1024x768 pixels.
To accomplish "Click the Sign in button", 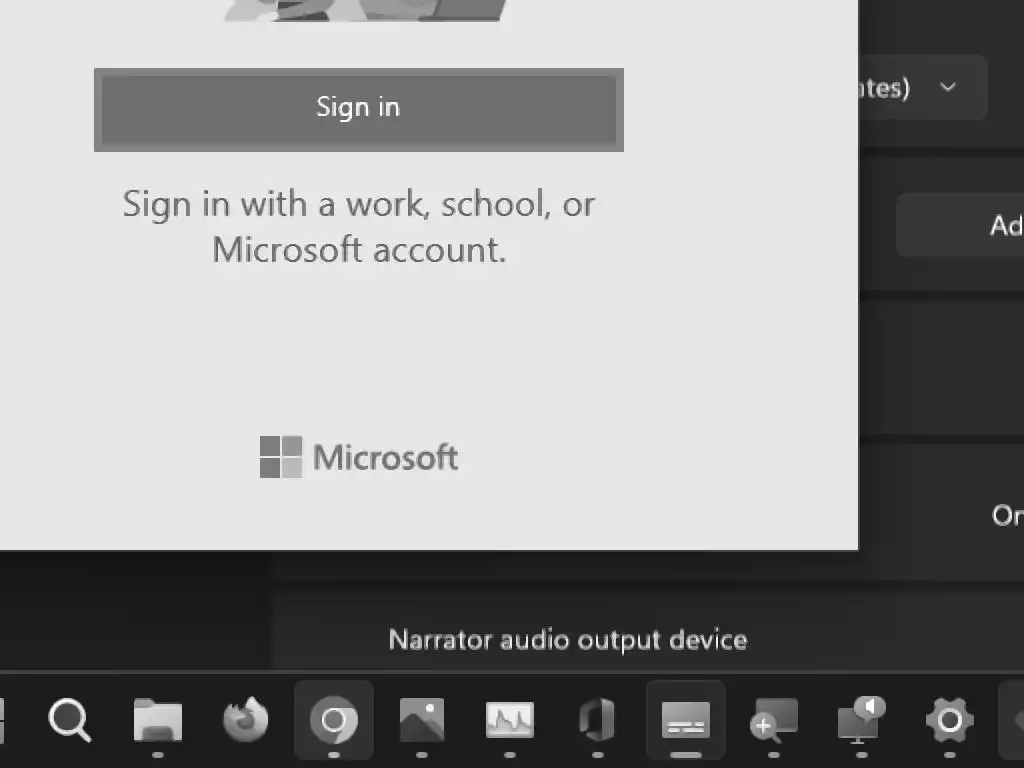I will [359, 110].
